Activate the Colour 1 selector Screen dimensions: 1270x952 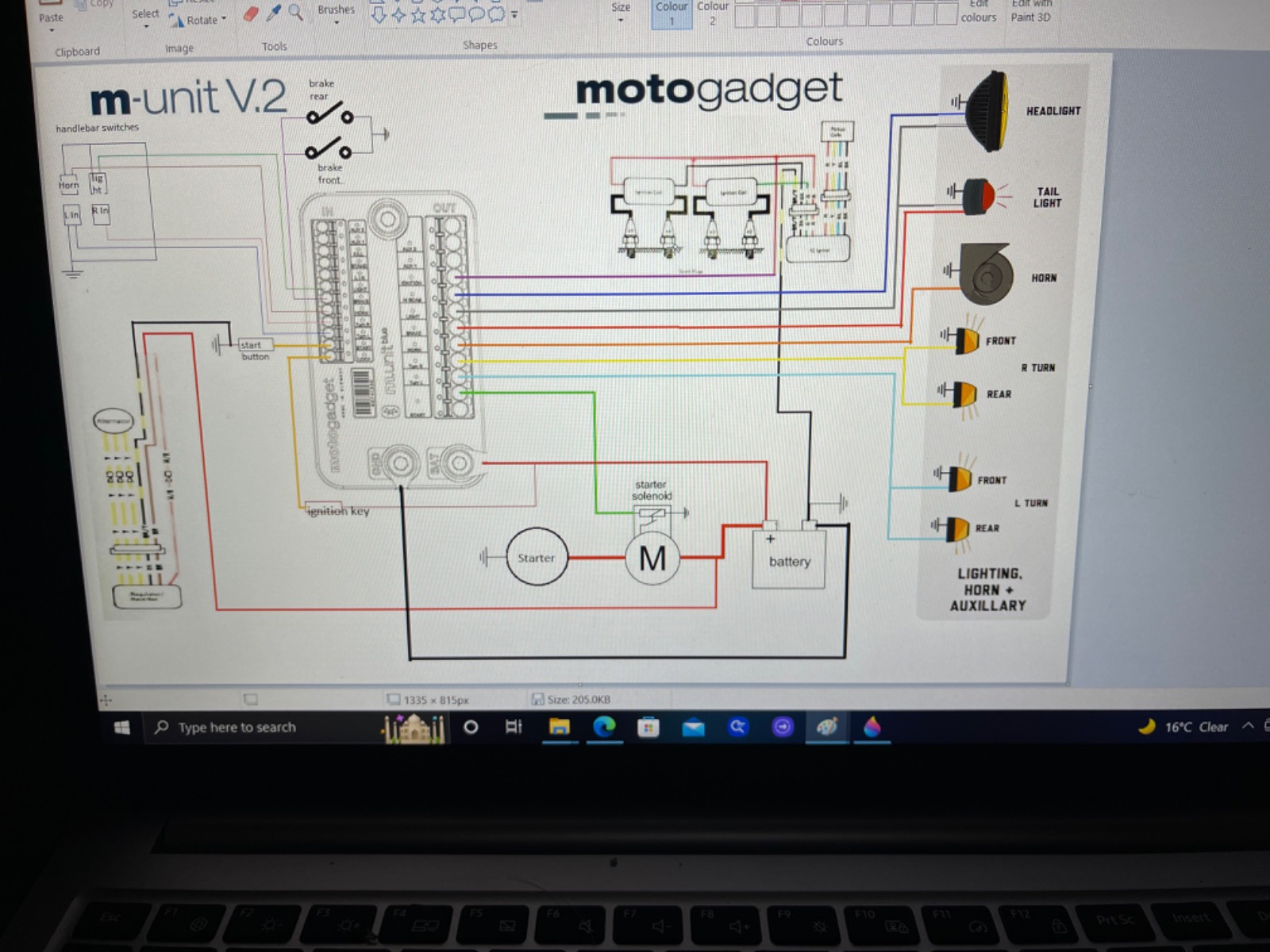point(672,13)
